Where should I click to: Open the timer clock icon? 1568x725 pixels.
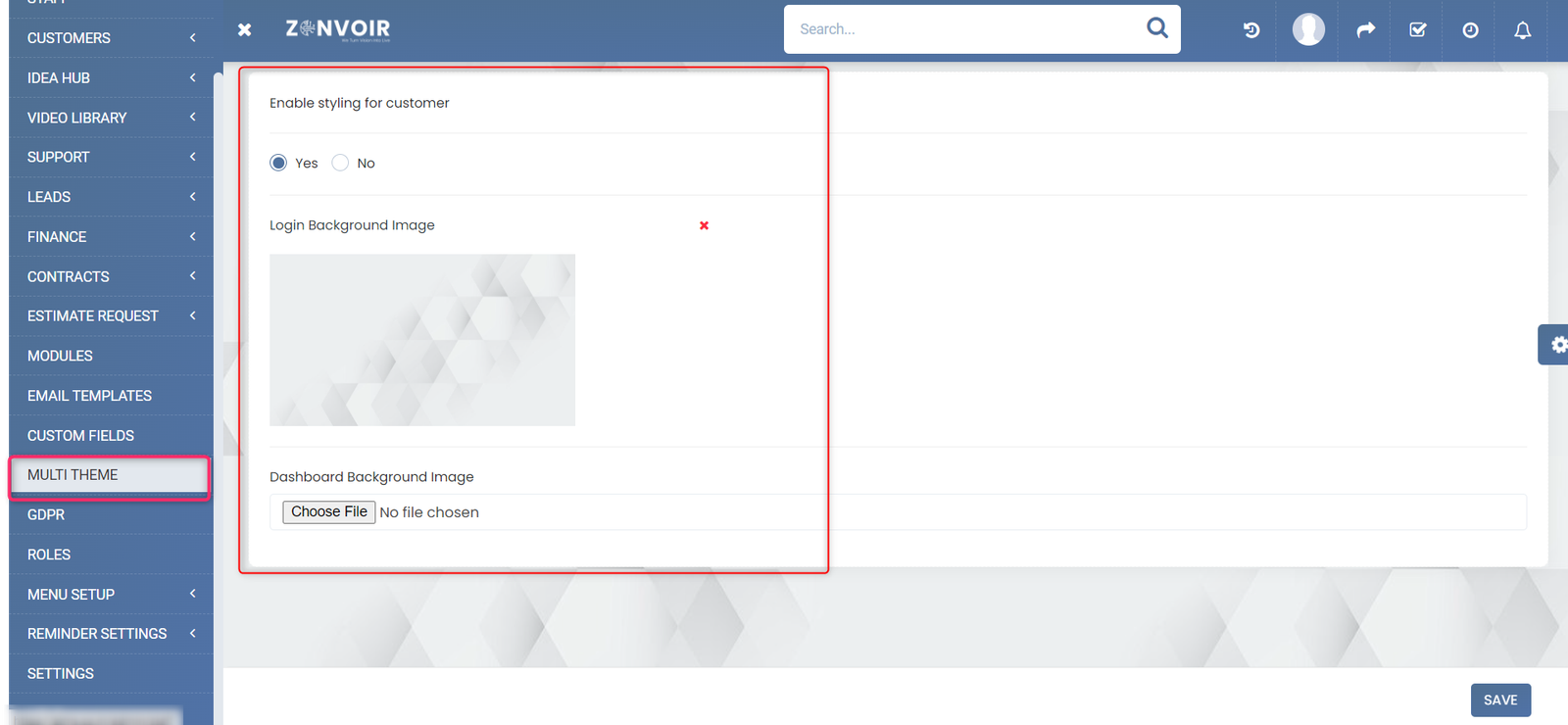coord(1470,30)
